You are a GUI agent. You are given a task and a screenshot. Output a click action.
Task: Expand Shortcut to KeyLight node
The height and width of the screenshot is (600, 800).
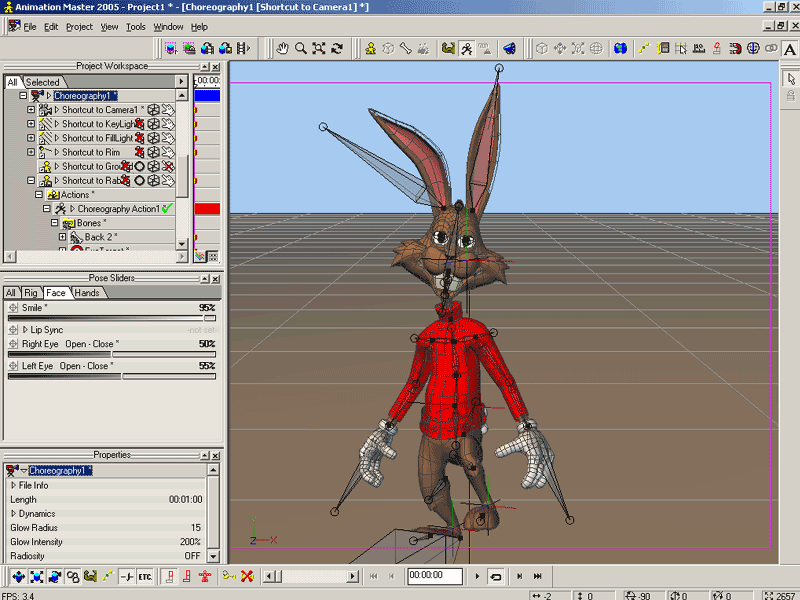31,124
